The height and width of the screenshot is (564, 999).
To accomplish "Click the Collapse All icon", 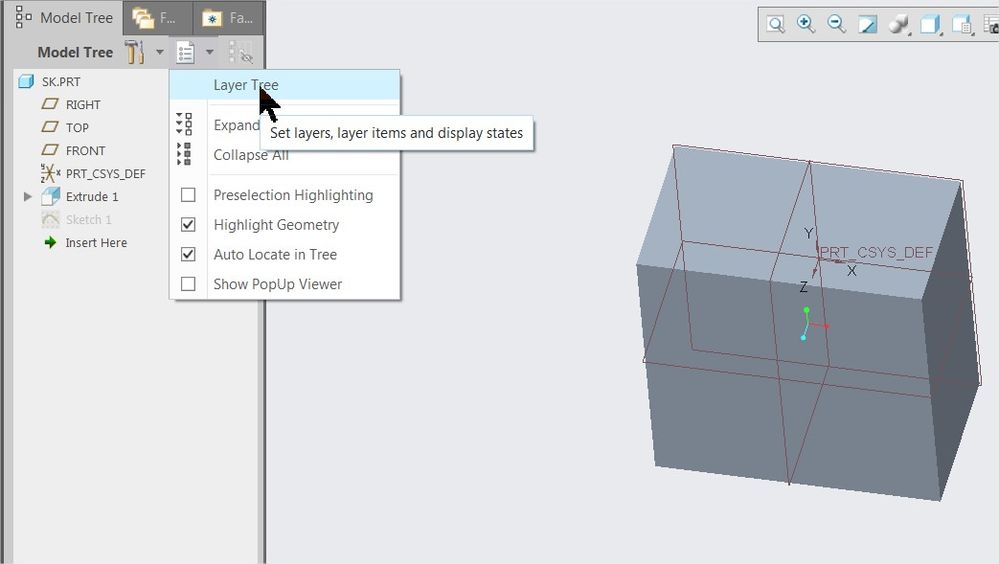I will point(184,154).
